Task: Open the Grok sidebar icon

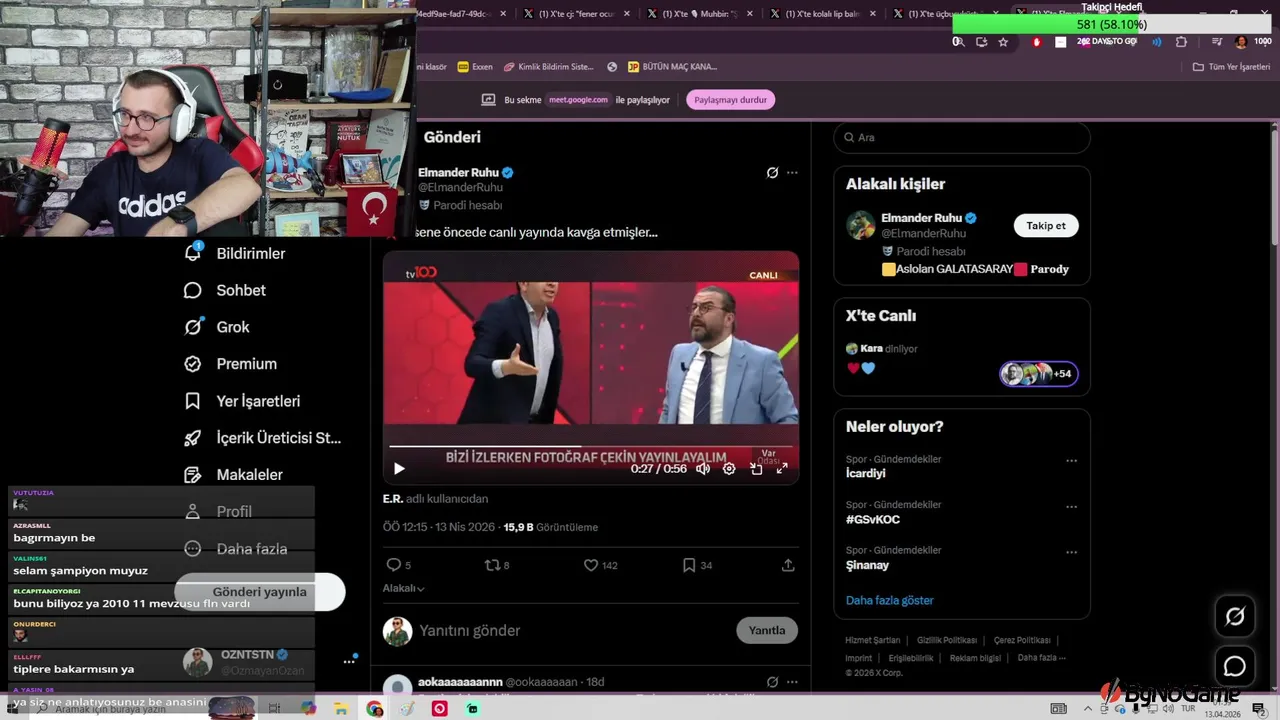Action: pyautogui.click(x=193, y=327)
